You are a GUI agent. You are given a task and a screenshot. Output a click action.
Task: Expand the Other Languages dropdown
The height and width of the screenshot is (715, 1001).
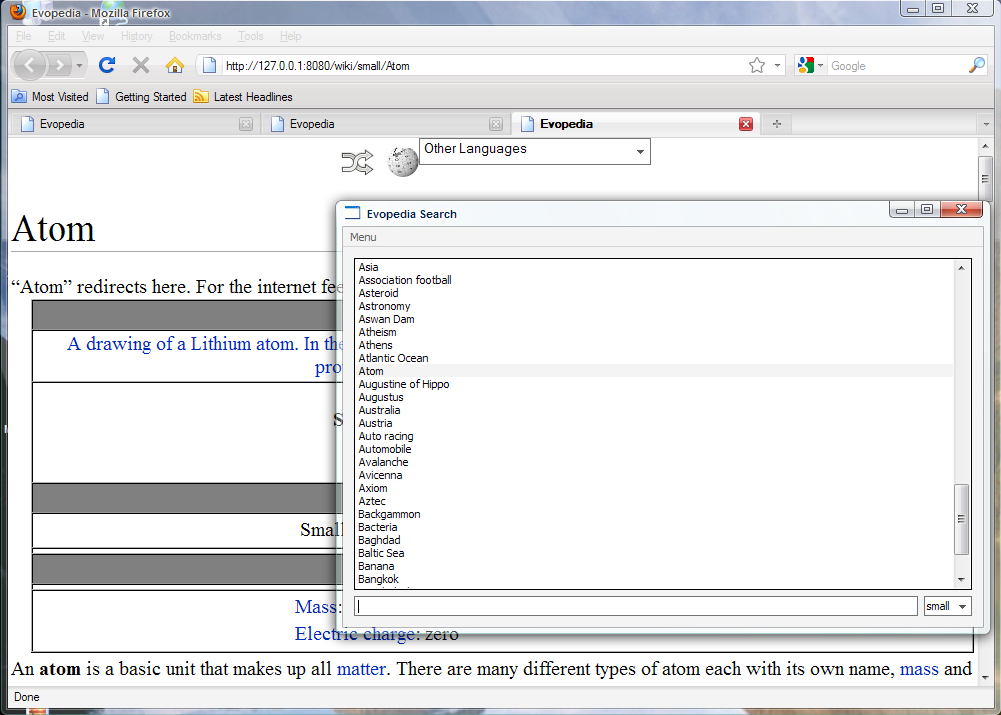[534, 151]
